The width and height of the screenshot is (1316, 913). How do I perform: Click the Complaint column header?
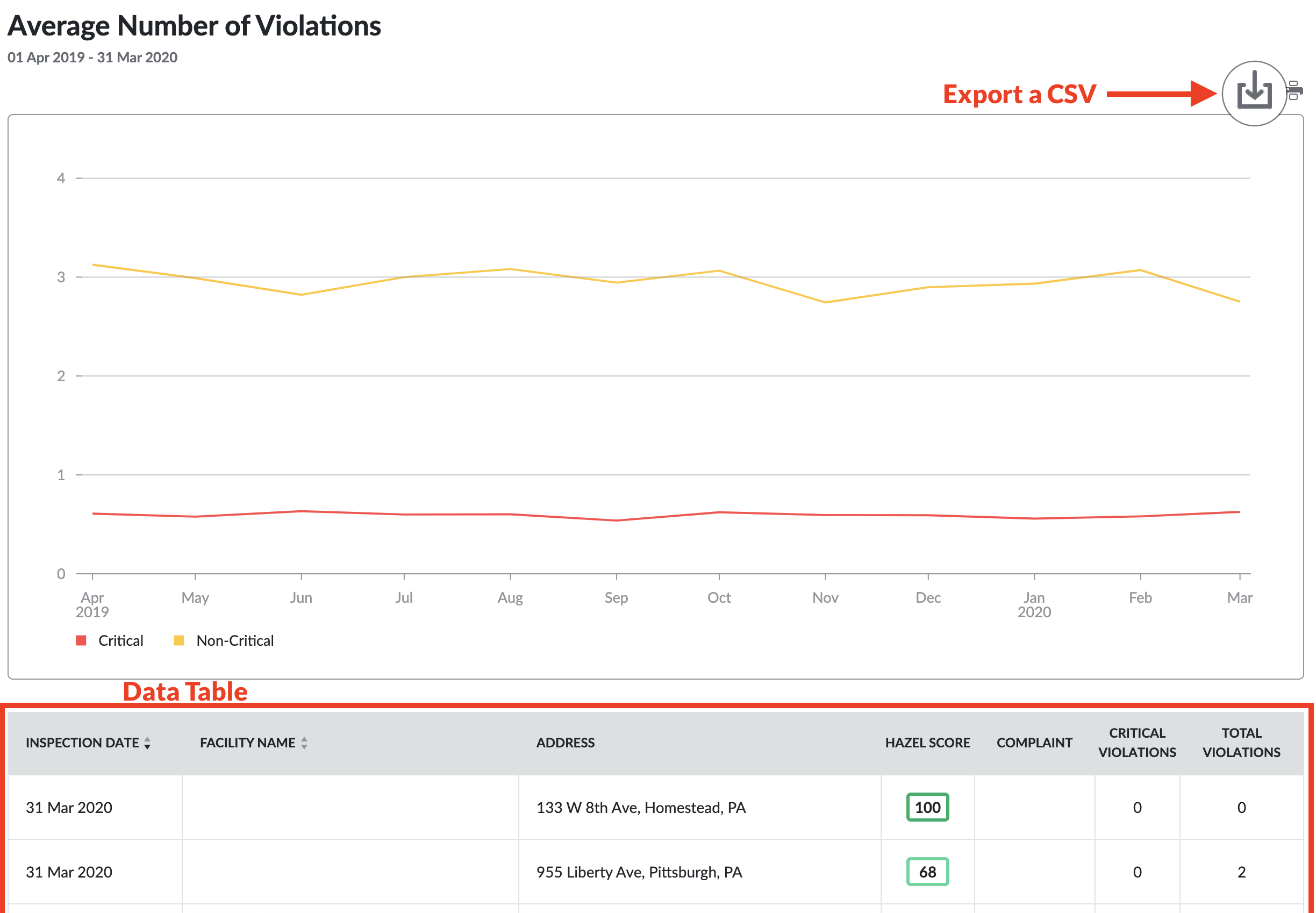click(x=1034, y=743)
